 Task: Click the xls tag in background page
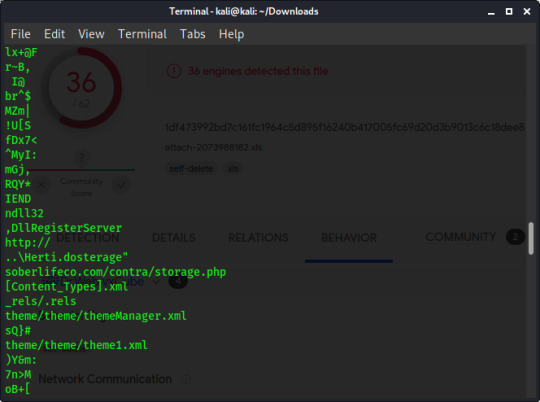click(x=233, y=169)
